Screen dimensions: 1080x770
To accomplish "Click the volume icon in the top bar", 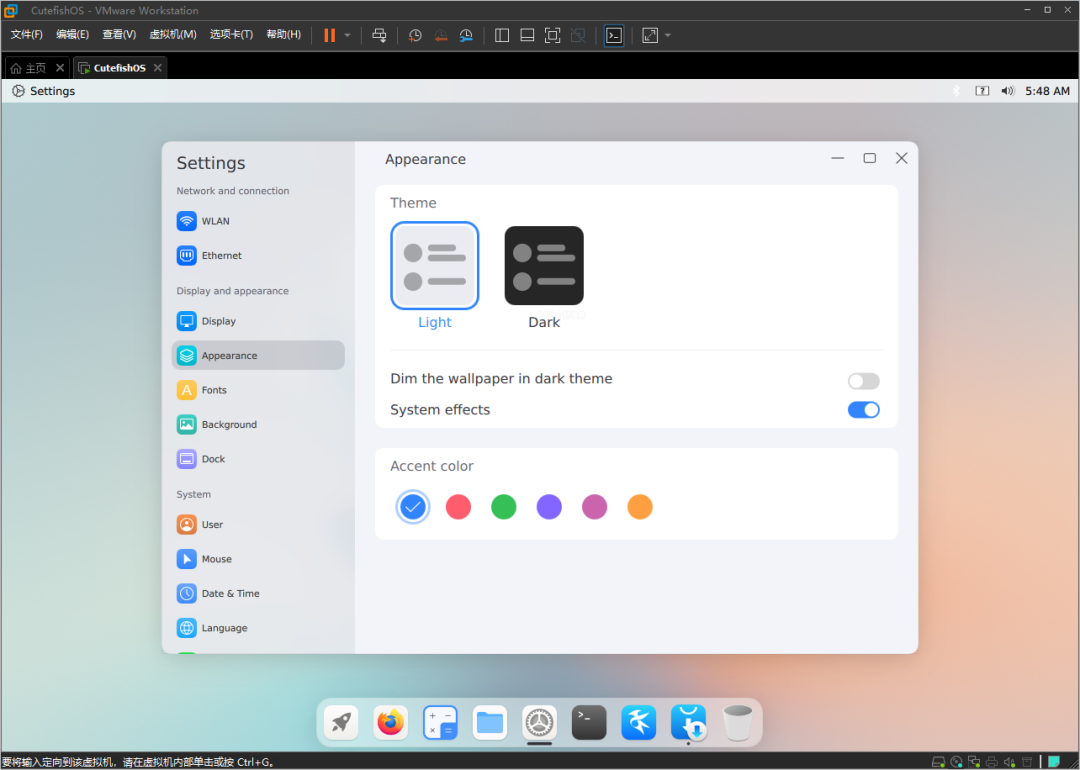I will (x=1007, y=91).
